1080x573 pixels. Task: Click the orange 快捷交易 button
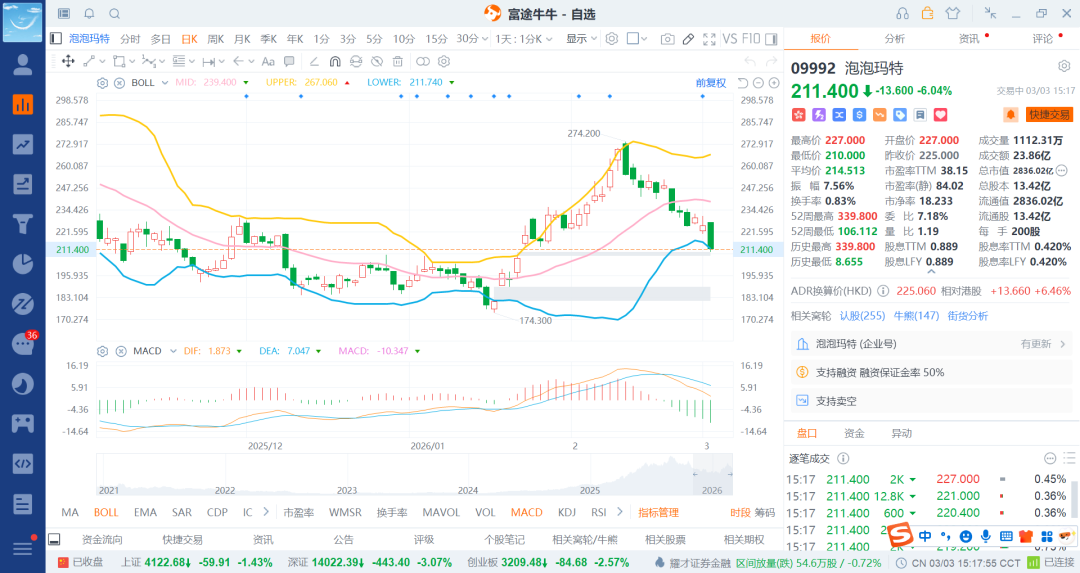tap(1049, 115)
